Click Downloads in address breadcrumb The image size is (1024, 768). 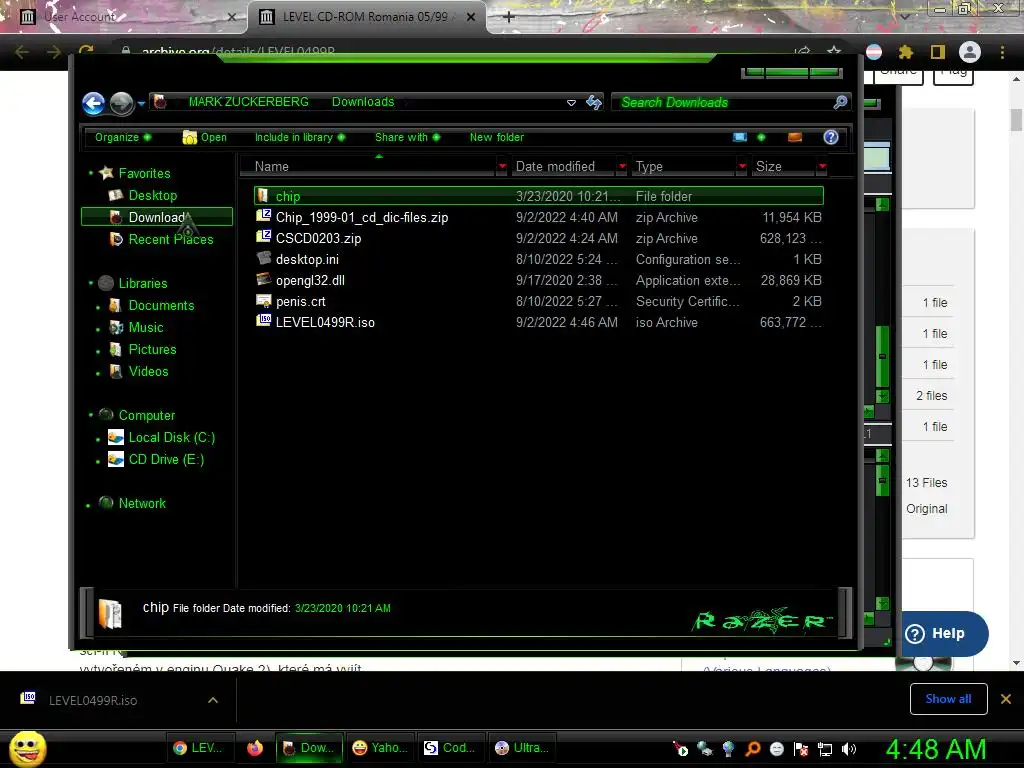coord(362,102)
